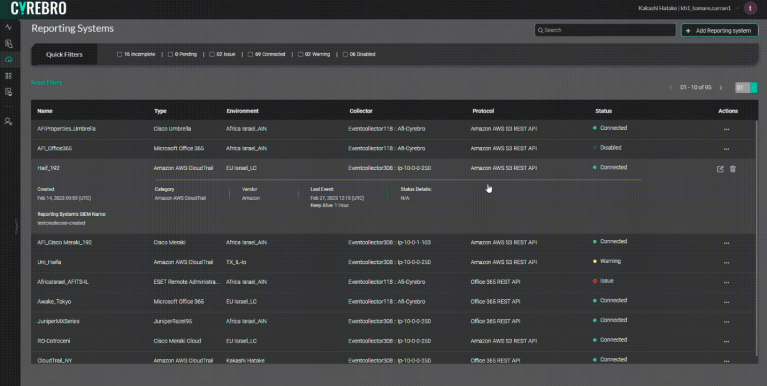Open actions menu for AFI_Cisco Meraki_192
The width and height of the screenshot is (767, 386).
tap(726, 243)
